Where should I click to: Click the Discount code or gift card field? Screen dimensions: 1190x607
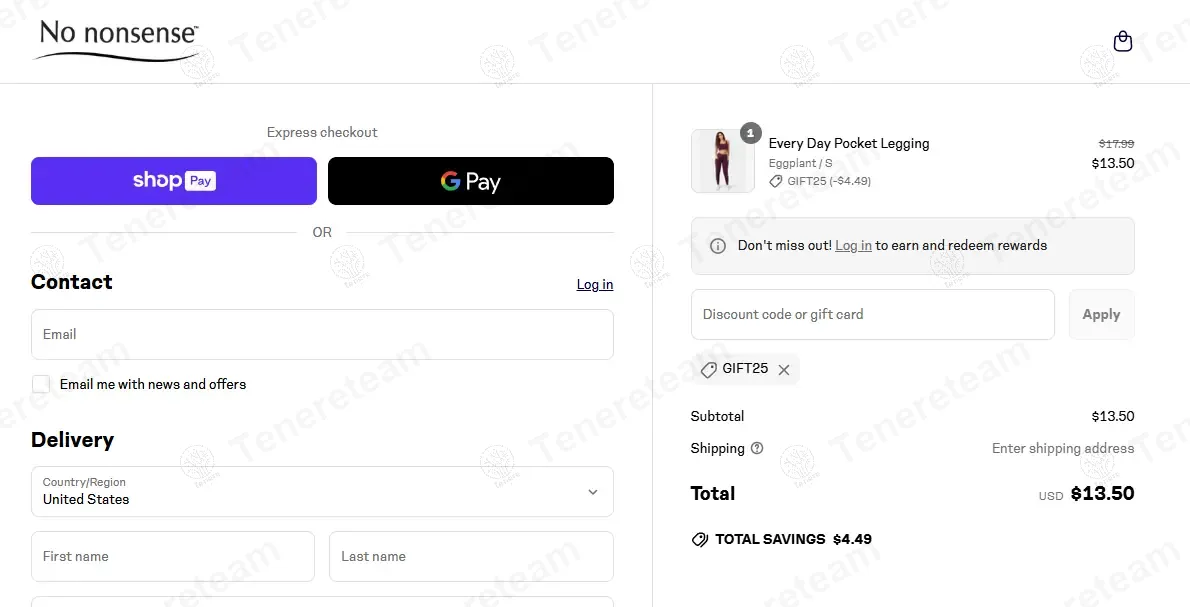click(x=872, y=315)
